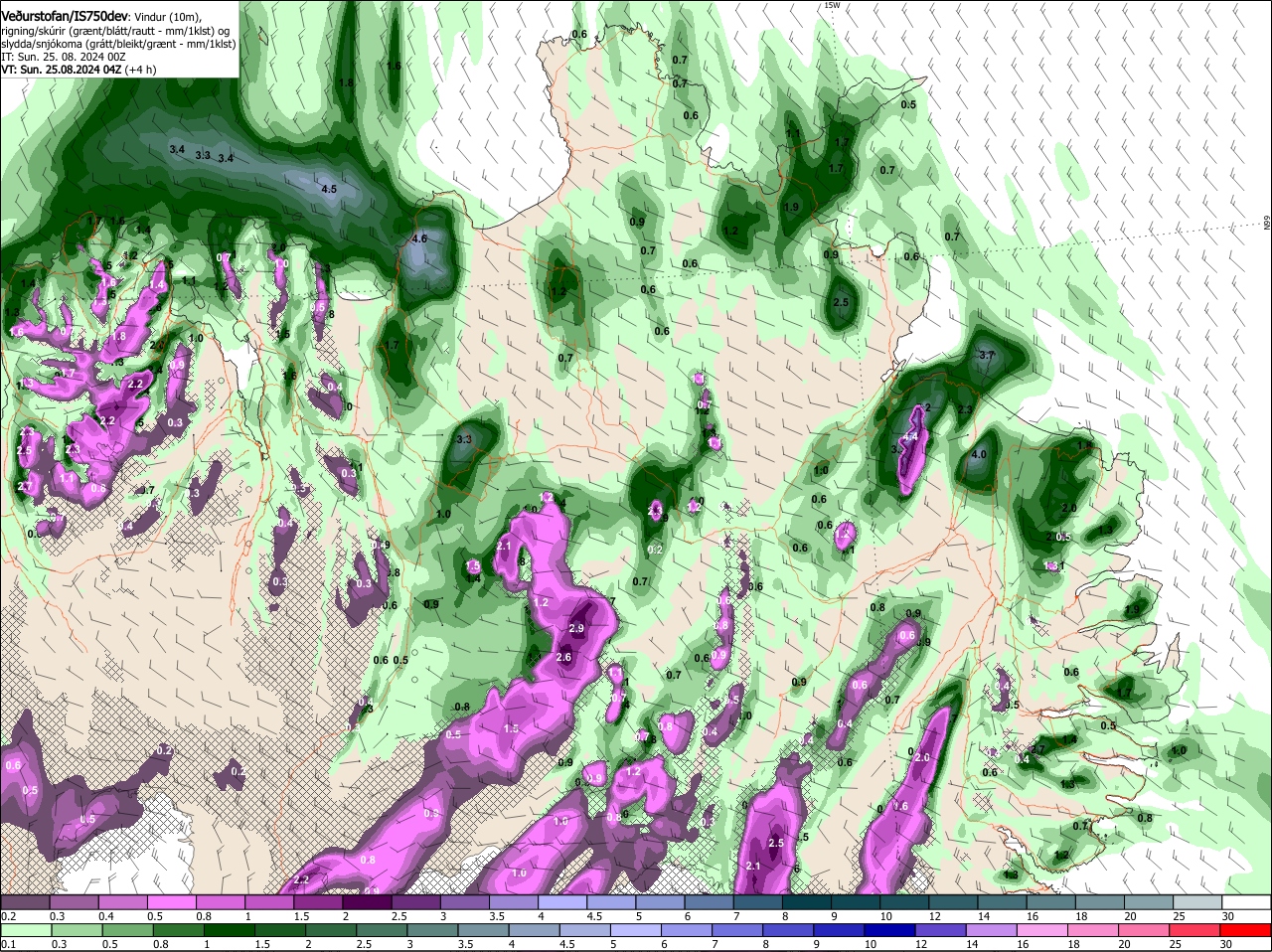1272x952 pixels.
Task: Select the "Vindur (10m)" header label
Action: click(x=169, y=18)
